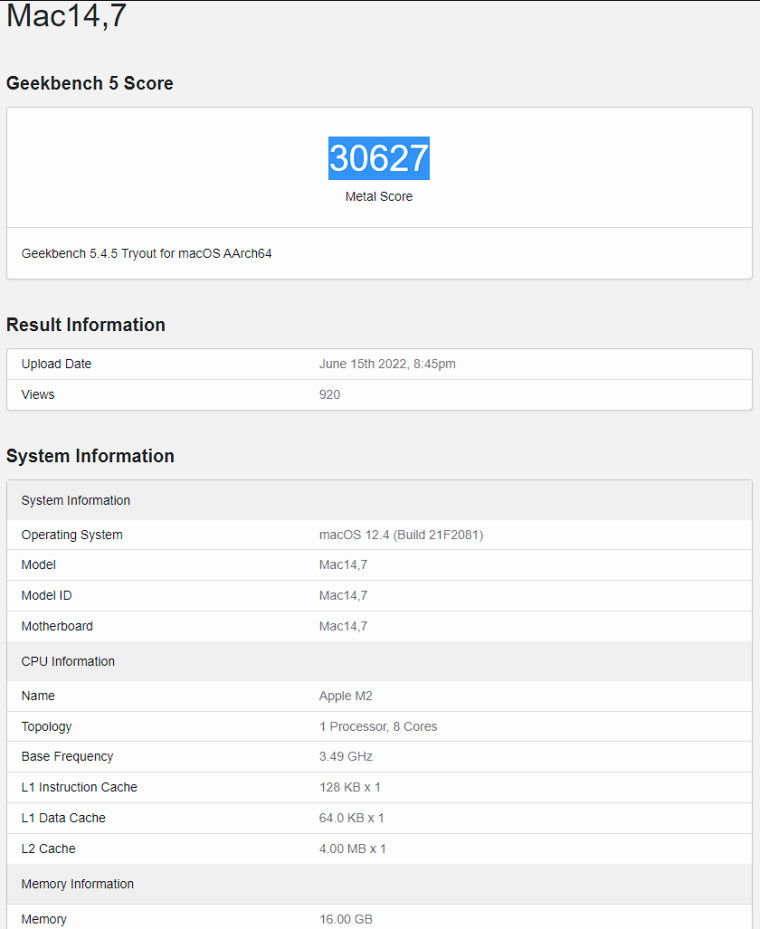Screen dimensions: 760x929
Task: Click the large System Information heading
Action: click(x=90, y=456)
